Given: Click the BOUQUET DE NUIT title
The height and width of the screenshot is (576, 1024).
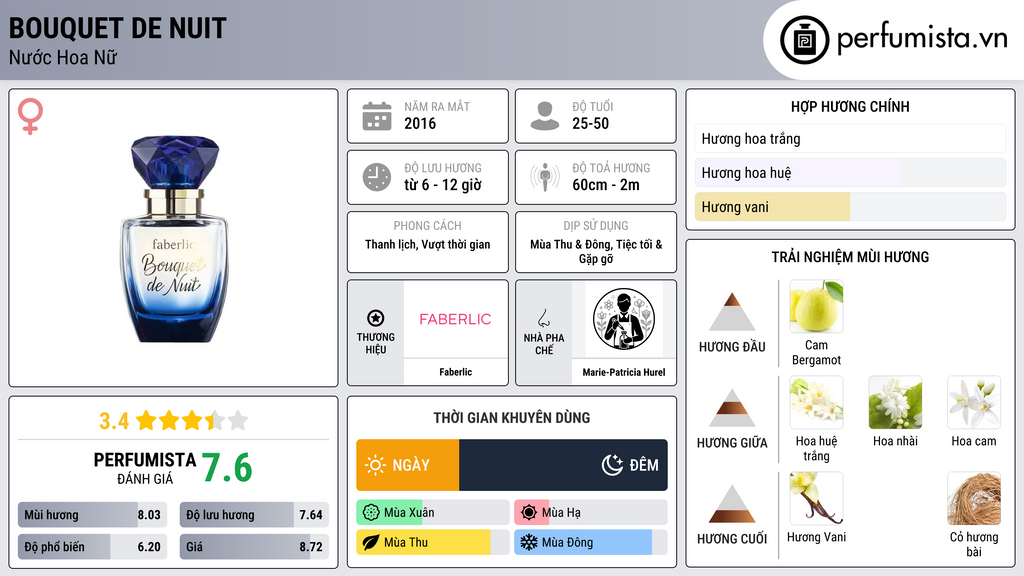Looking at the screenshot, I should [x=118, y=29].
